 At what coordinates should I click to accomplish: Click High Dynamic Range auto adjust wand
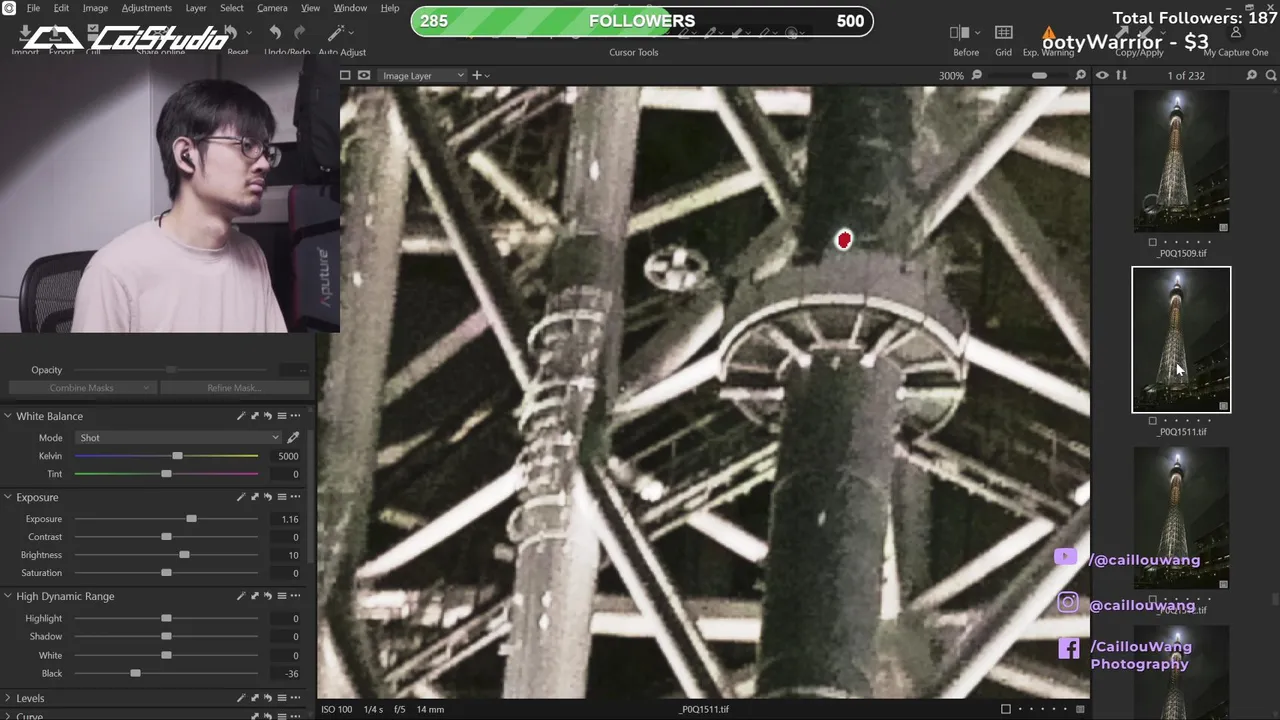pyautogui.click(x=240, y=596)
